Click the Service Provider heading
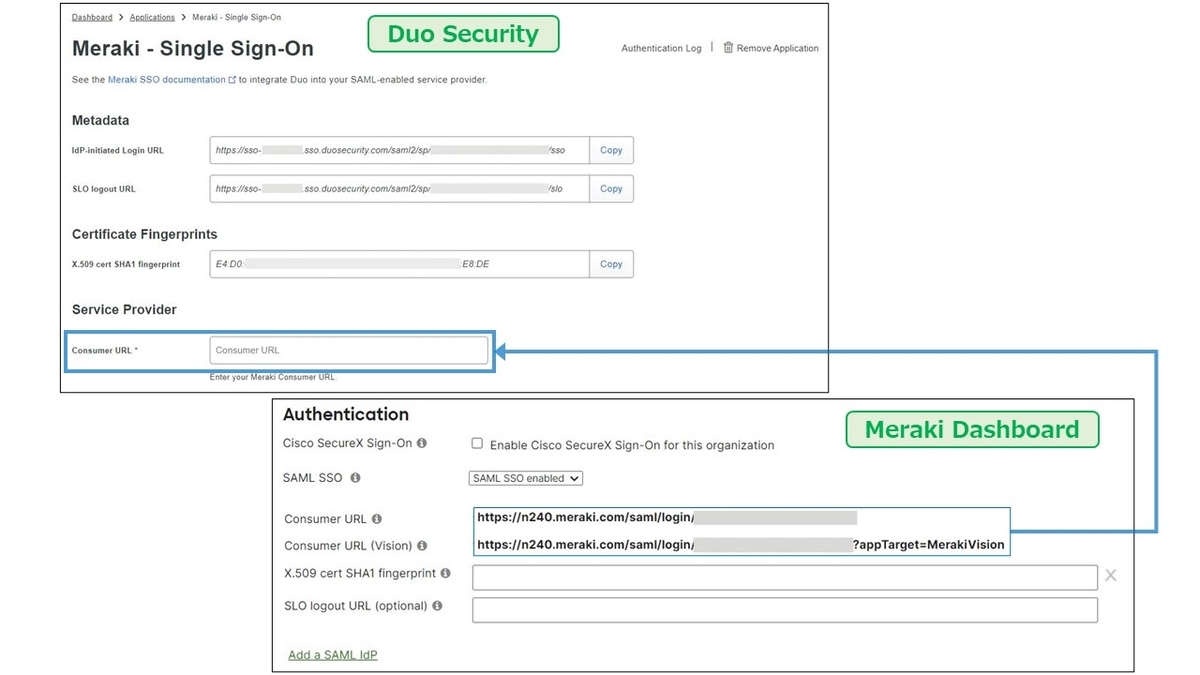This screenshot has height=675, width=1200. [124, 309]
